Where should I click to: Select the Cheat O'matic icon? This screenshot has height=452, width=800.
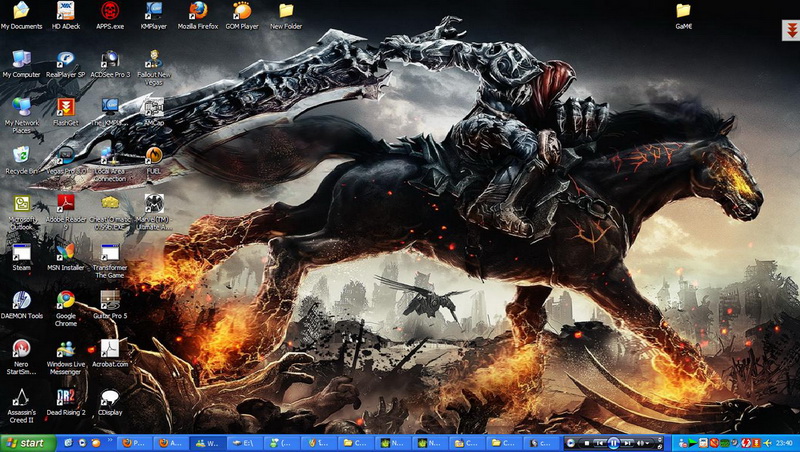110,213
